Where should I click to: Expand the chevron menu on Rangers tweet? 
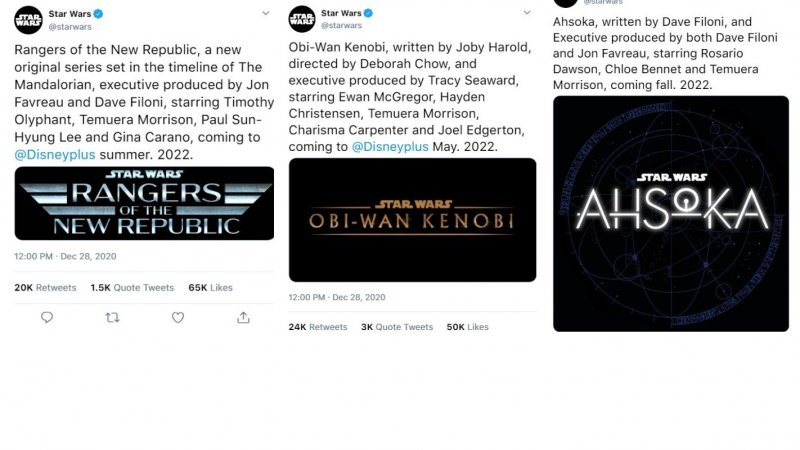click(265, 13)
